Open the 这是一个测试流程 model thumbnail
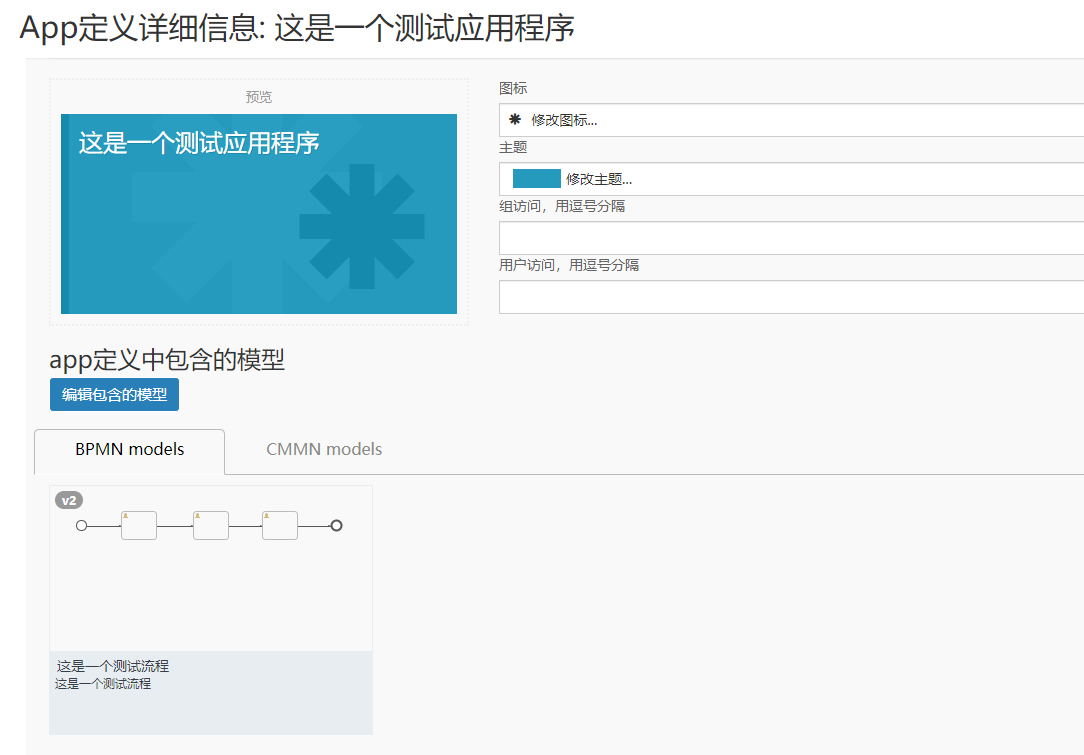This screenshot has width=1084, height=755. (x=211, y=568)
